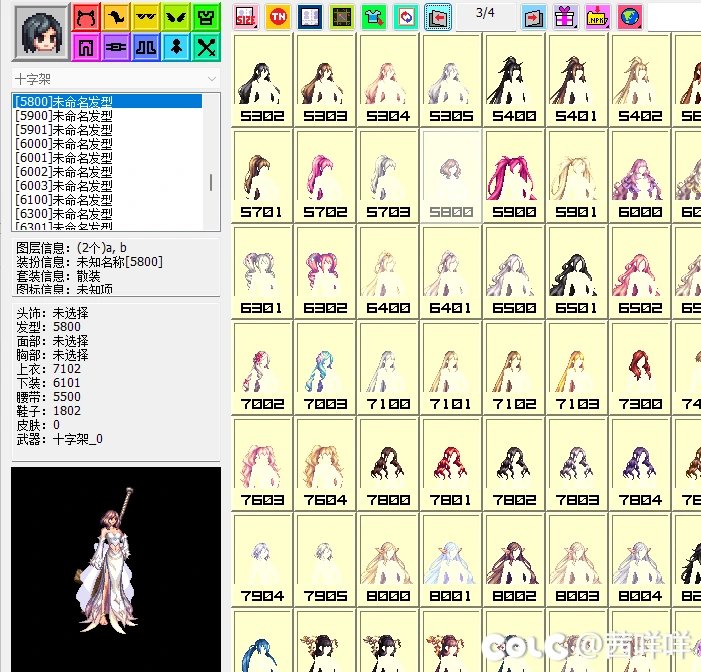Pick hairstyle thumbnail 5400

514,80
